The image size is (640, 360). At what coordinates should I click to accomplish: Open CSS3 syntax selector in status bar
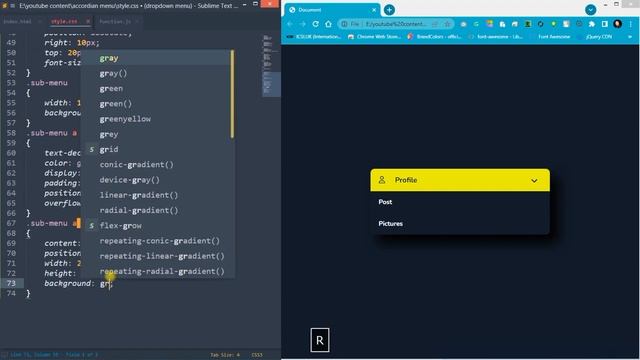[x=257, y=355]
